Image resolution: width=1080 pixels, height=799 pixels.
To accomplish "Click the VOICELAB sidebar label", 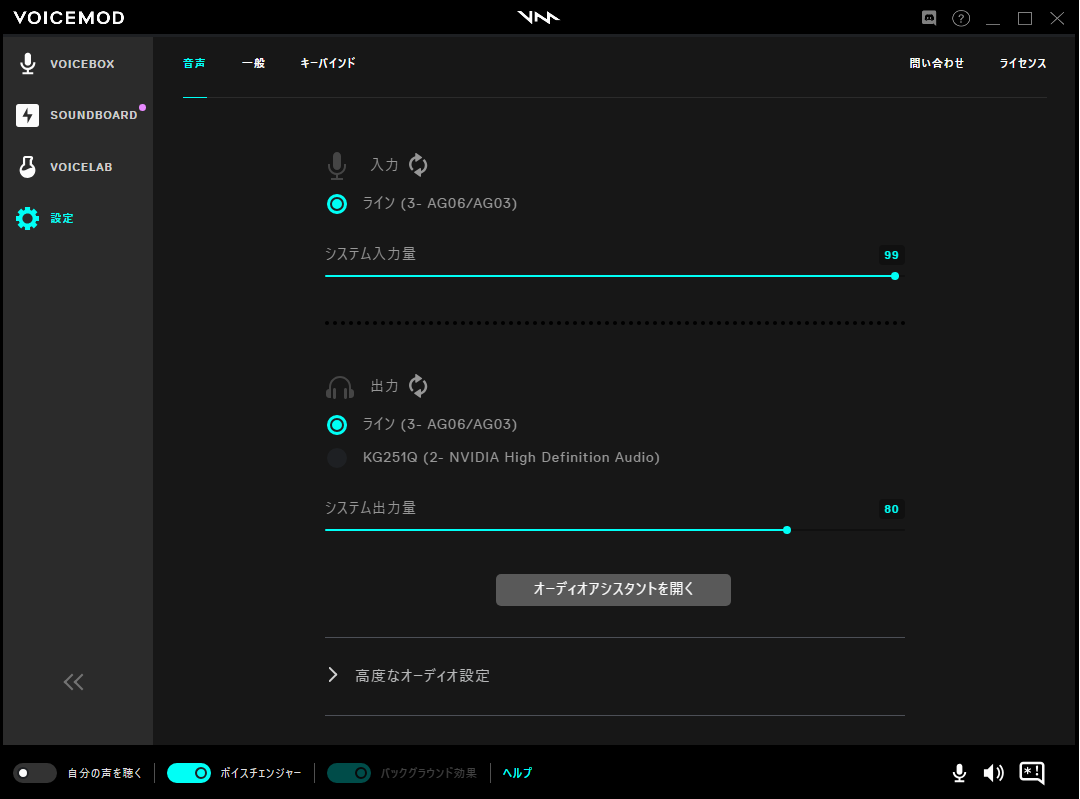I will (81, 167).
